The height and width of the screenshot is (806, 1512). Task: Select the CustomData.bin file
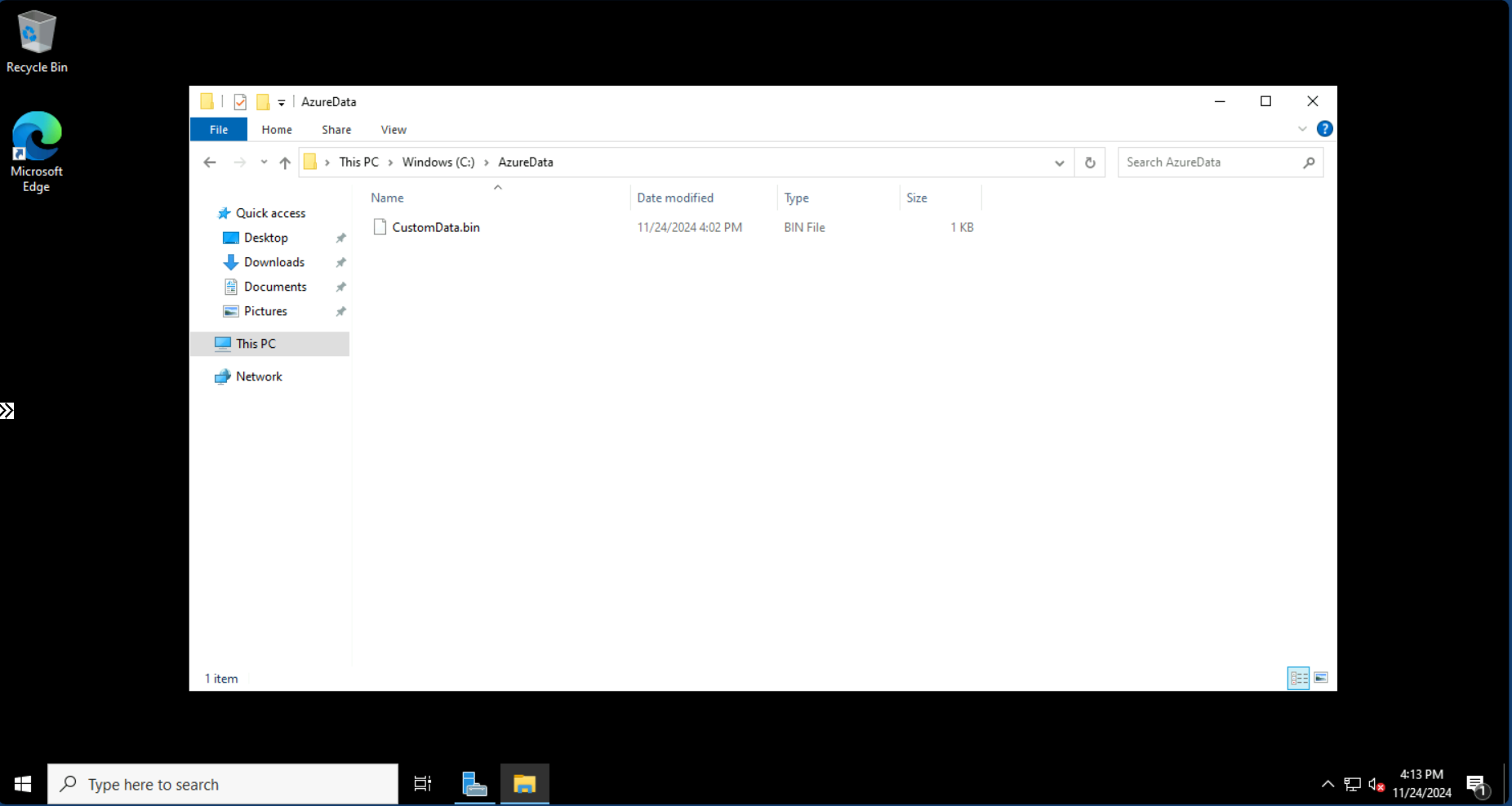435,227
